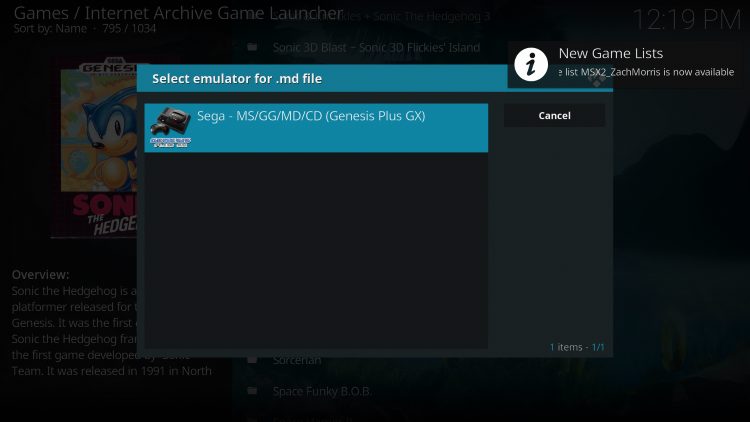Cancel the emulator selection dialog
Screen dimensions: 750x422
(554, 116)
